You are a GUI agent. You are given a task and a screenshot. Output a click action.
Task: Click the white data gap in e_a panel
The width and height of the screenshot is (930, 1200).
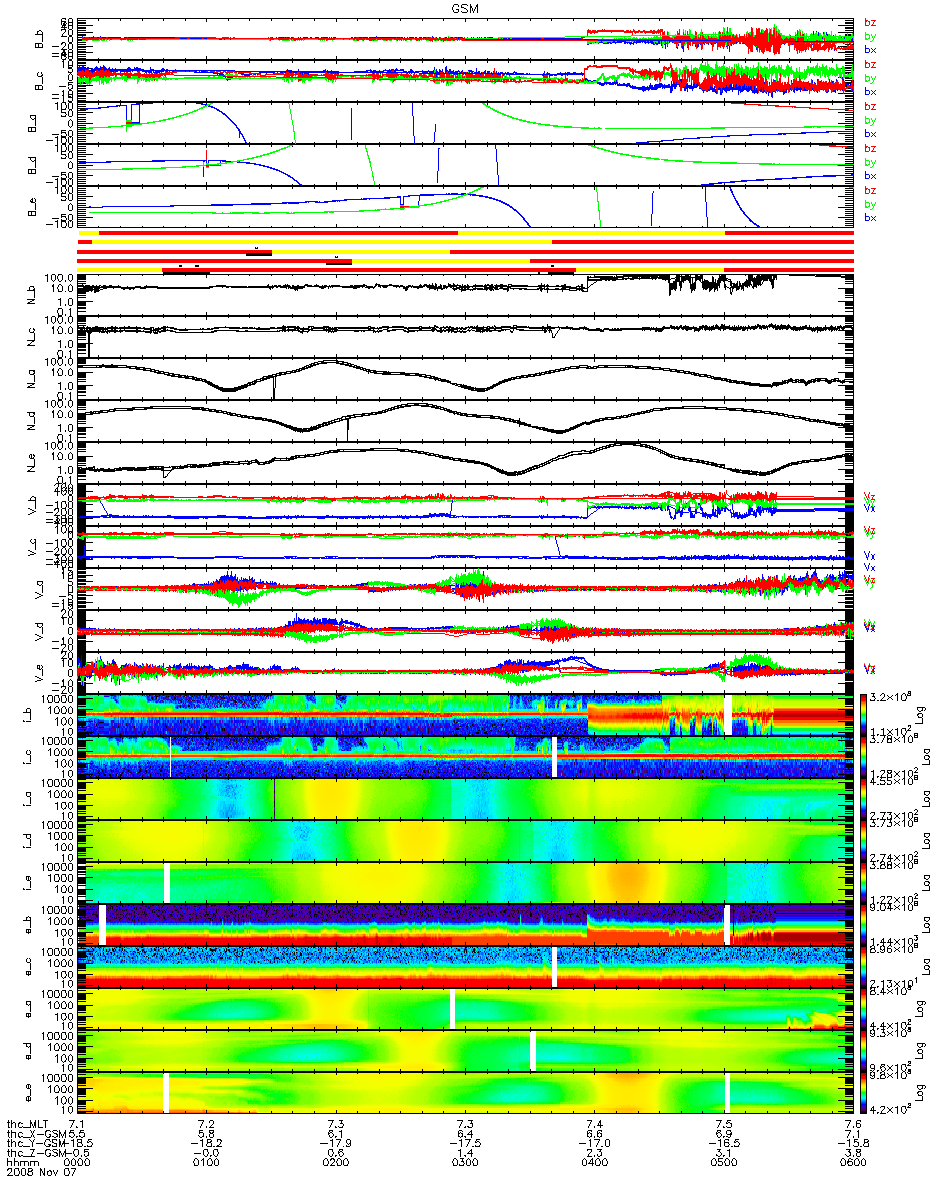pos(453,1009)
